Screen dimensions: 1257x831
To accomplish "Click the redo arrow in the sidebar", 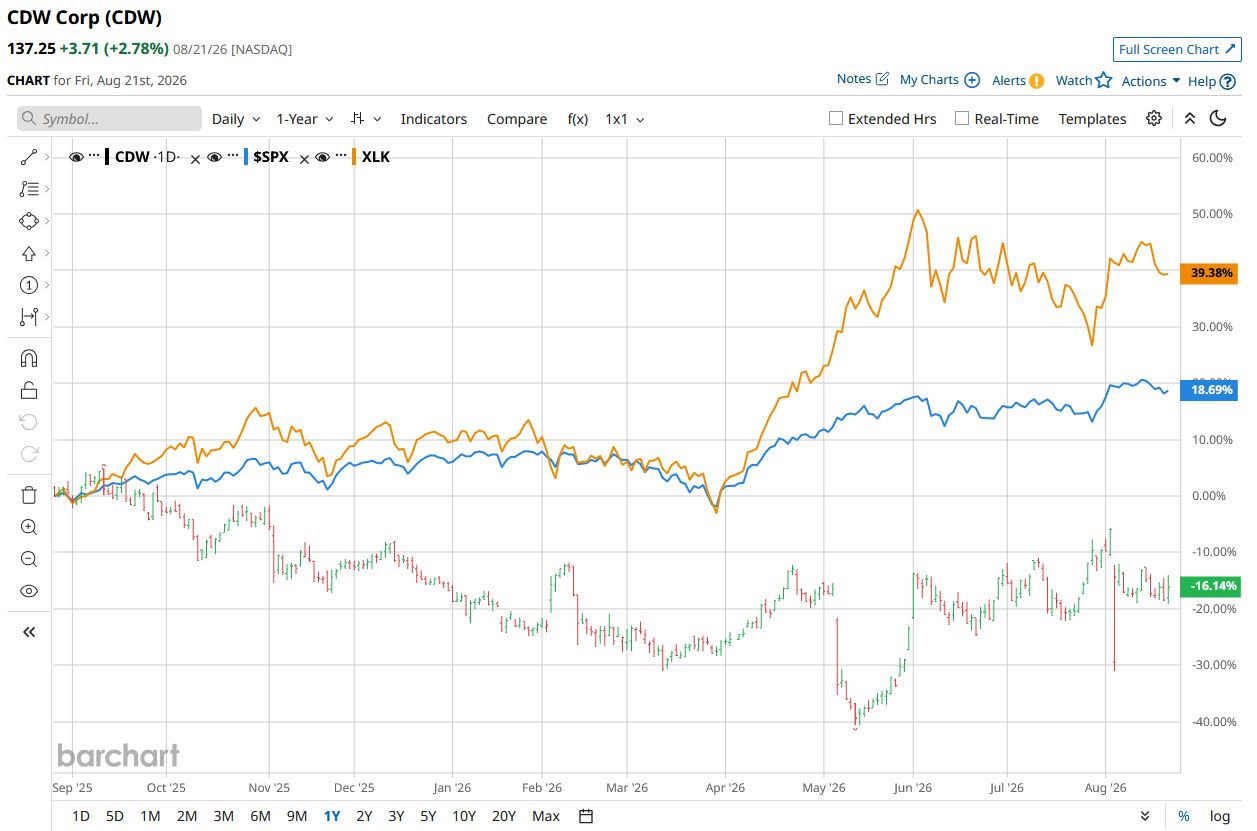I will (x=28, y=454).
